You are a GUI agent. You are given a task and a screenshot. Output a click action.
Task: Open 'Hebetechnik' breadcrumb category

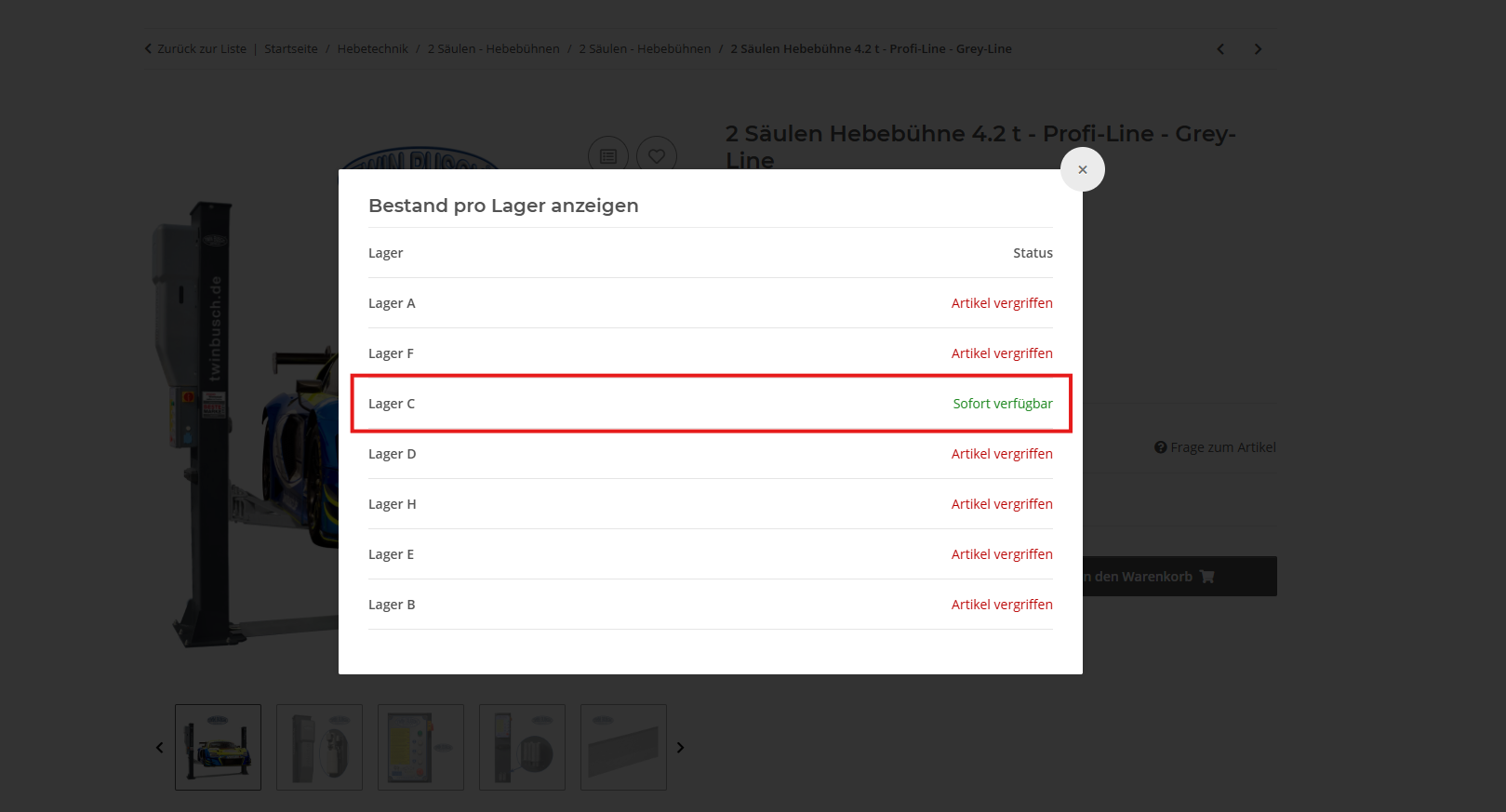click(372, 49)
